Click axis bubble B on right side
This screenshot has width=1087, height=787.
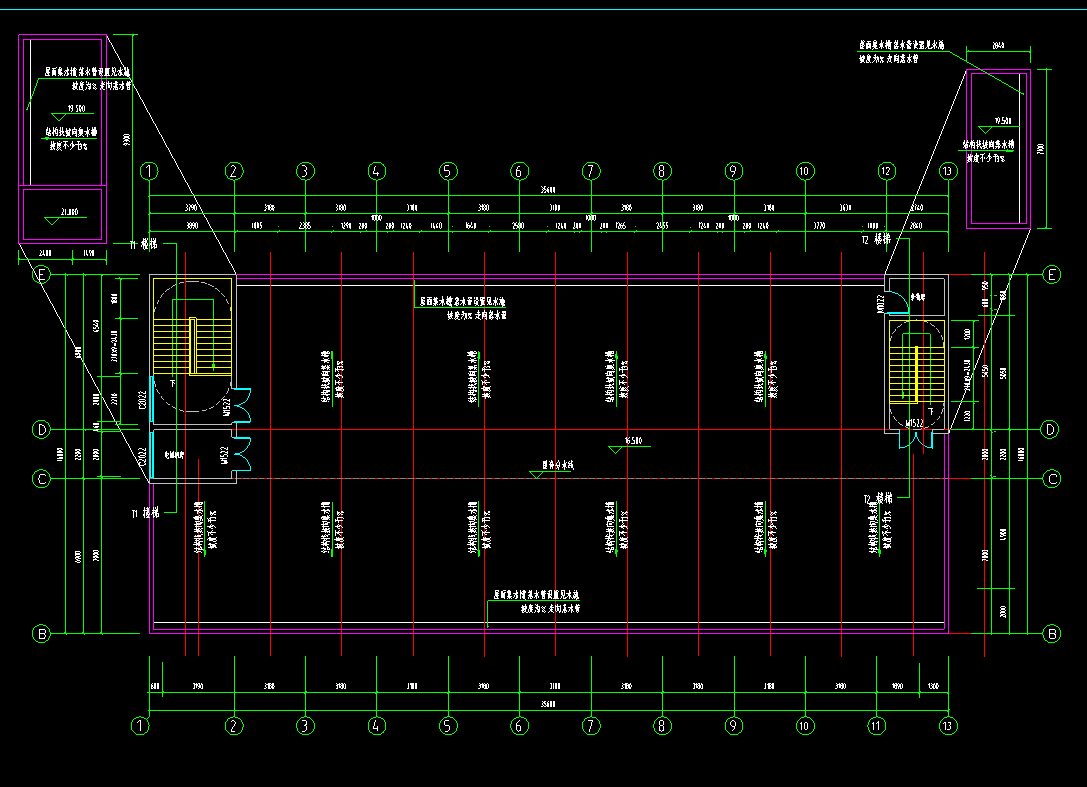(1051, 633)
